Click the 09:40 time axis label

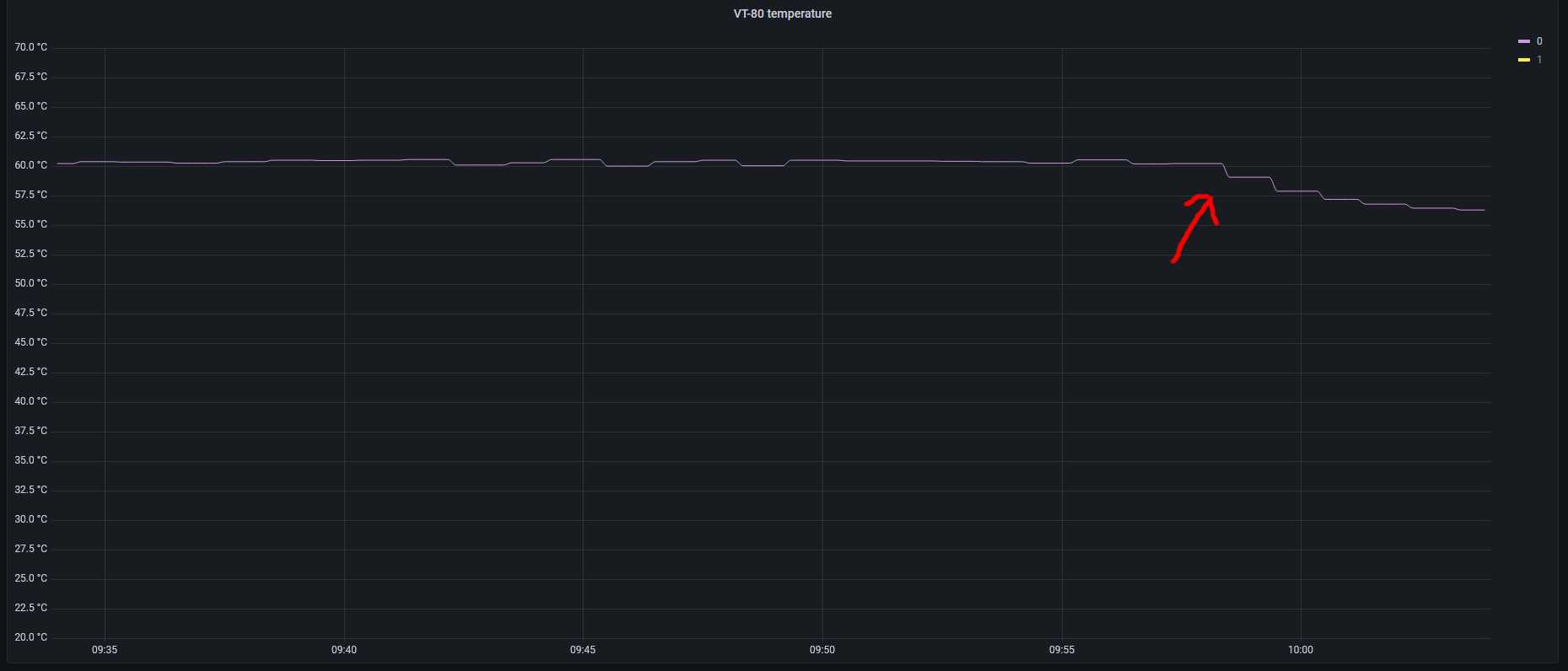pyautogui.click(x=344, y=650)
